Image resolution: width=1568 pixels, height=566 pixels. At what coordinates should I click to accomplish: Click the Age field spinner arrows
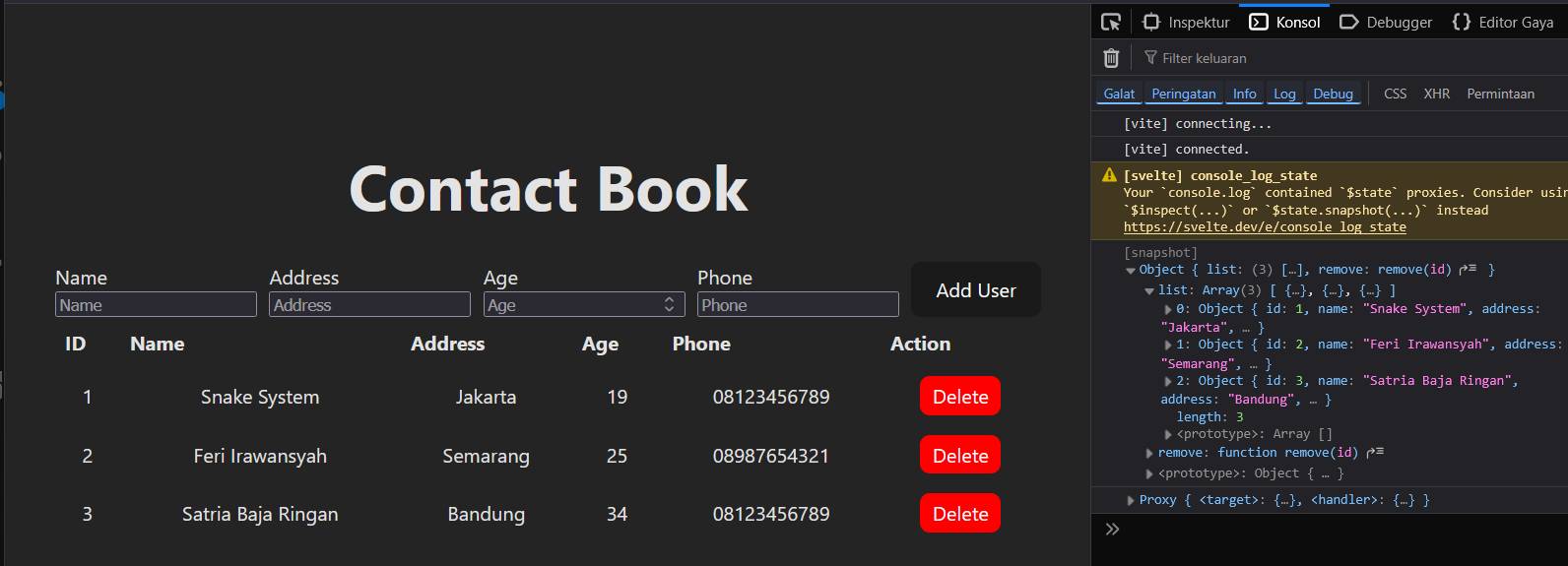(x=669, y=304)
